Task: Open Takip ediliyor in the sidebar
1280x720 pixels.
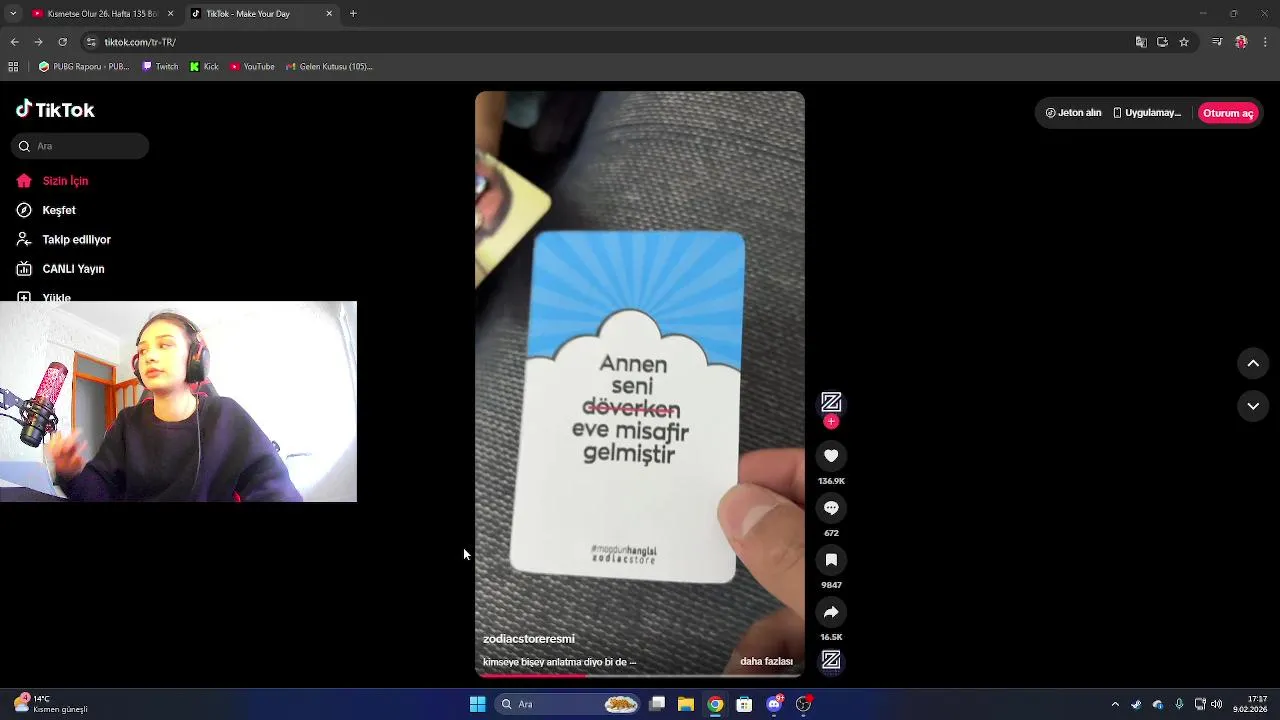Action: coord(63,240)
